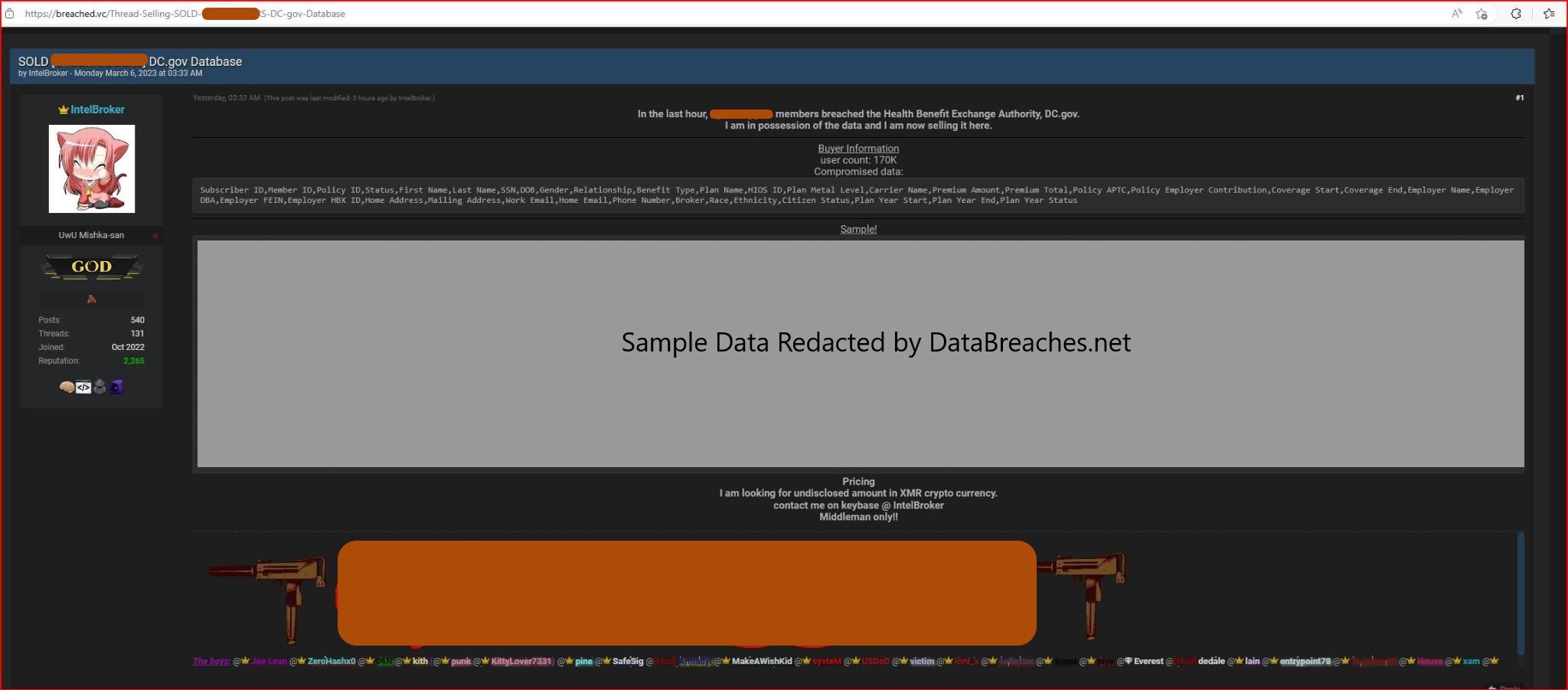Open SafeSig user mention
This screenshot has height=690, width=1568.
click(628, 662)
